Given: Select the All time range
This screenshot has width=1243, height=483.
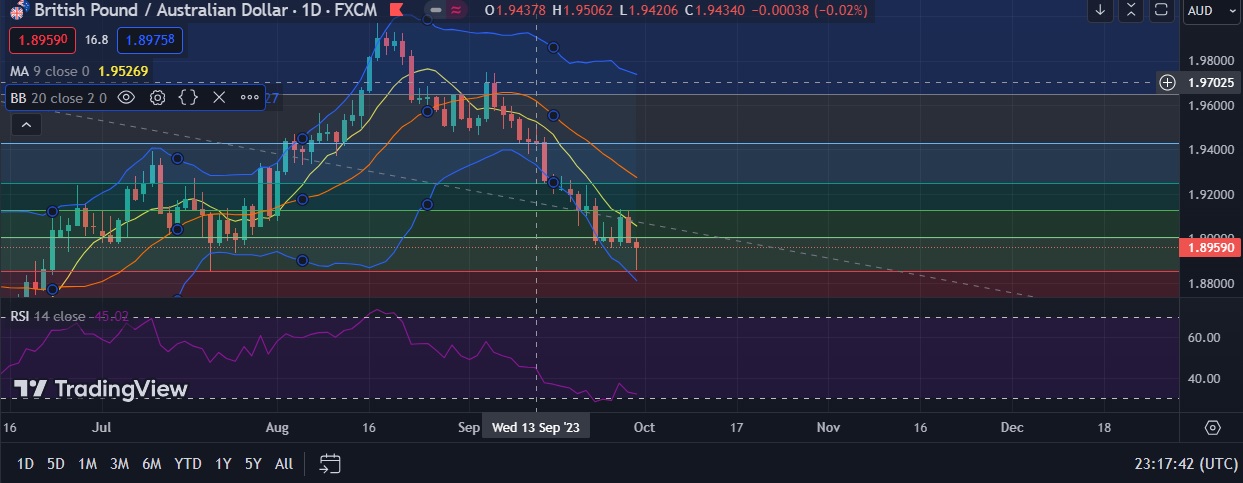Looking at the screenshot, I should tap(284, 464).
